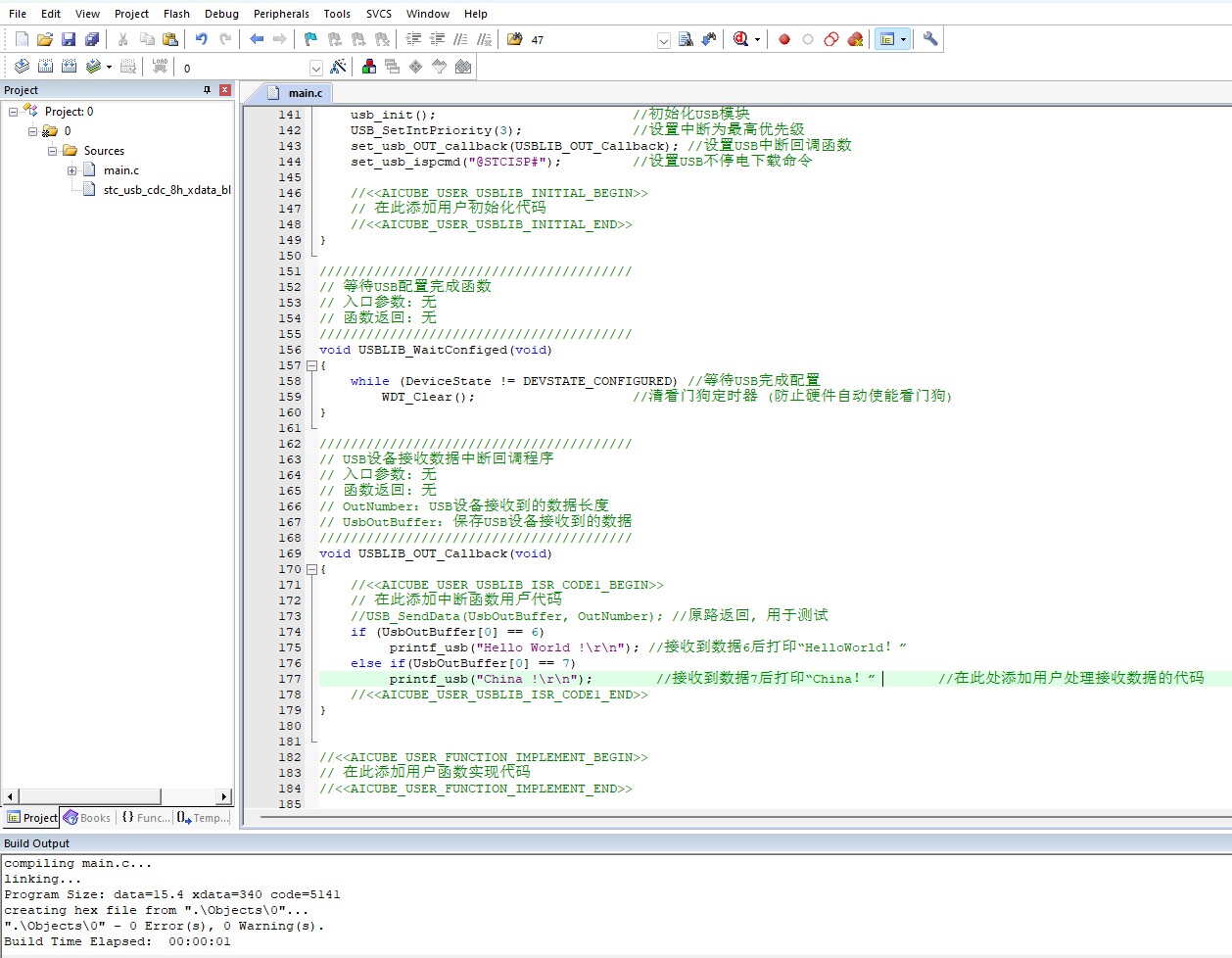Open Options for Target (magic wand)
The width and height of the screenshot is (1232, 958).
click(338, 67)
